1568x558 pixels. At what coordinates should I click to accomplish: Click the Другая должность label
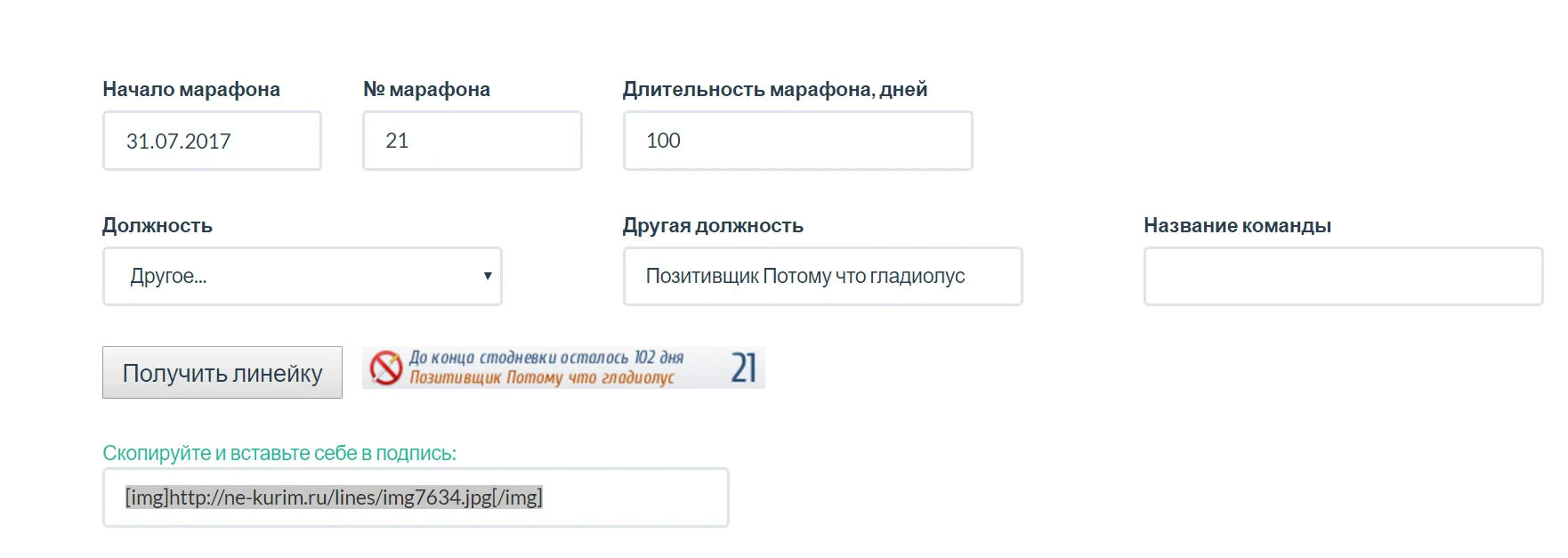point(713,225)
